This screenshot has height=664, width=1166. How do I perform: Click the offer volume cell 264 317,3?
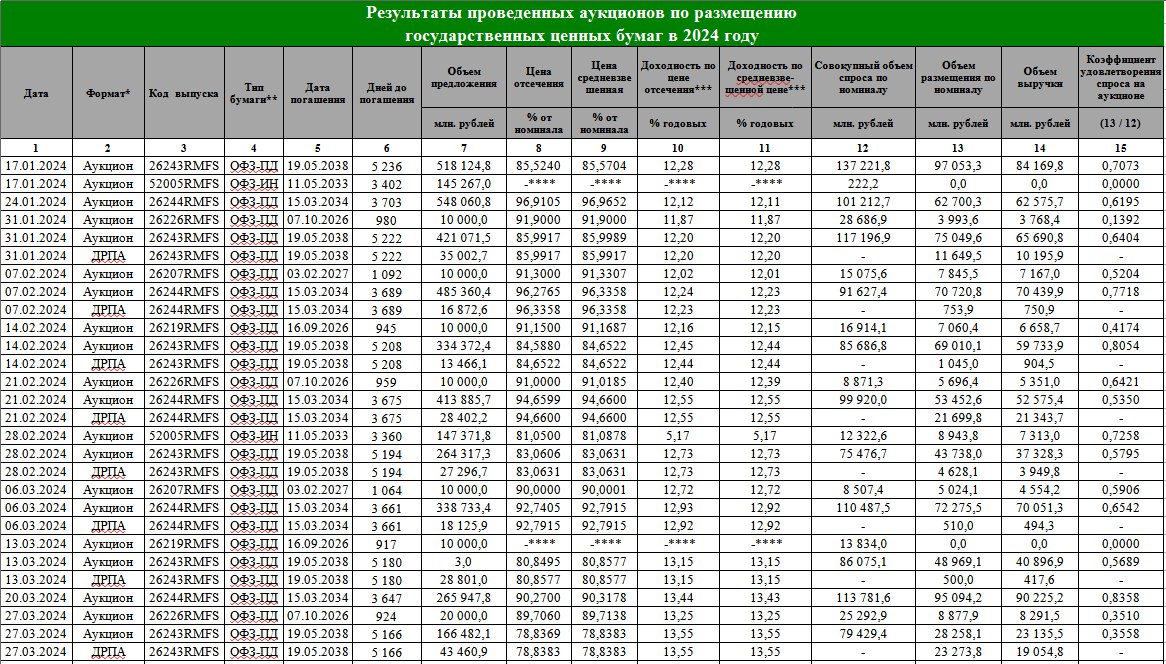pos(464,454)
